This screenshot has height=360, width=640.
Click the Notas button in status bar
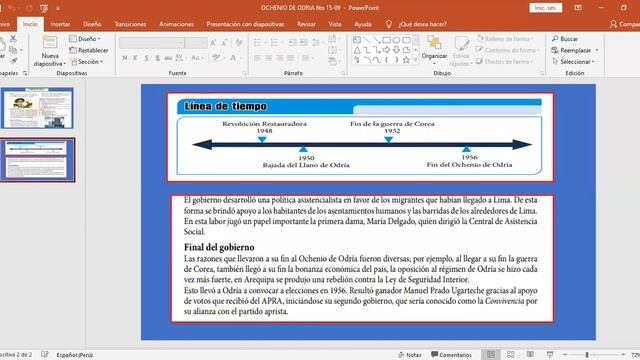(409, 355)
